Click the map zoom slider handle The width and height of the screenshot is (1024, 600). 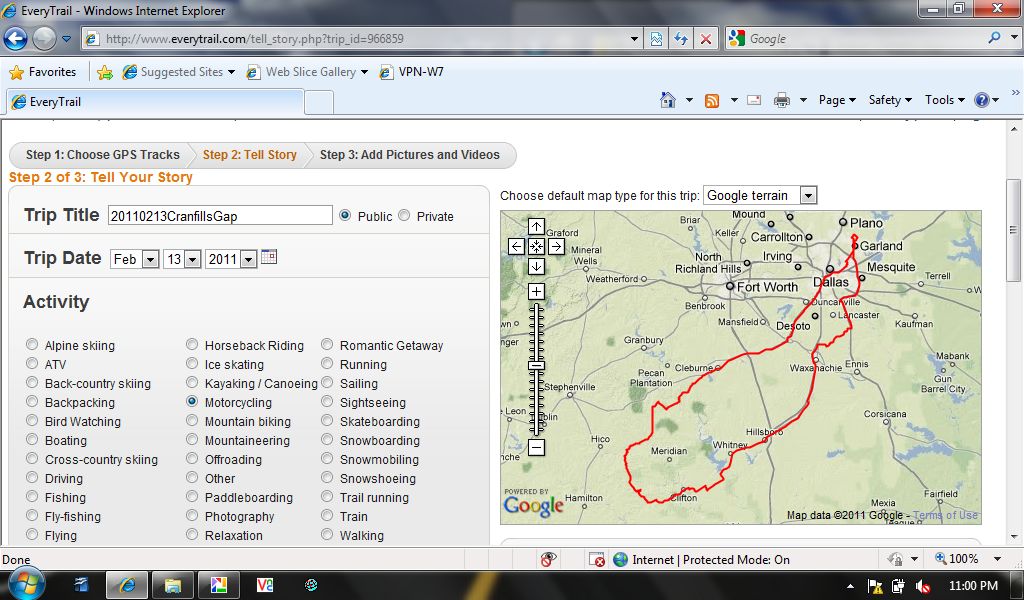pyautogui.click(x=536, y=366)
